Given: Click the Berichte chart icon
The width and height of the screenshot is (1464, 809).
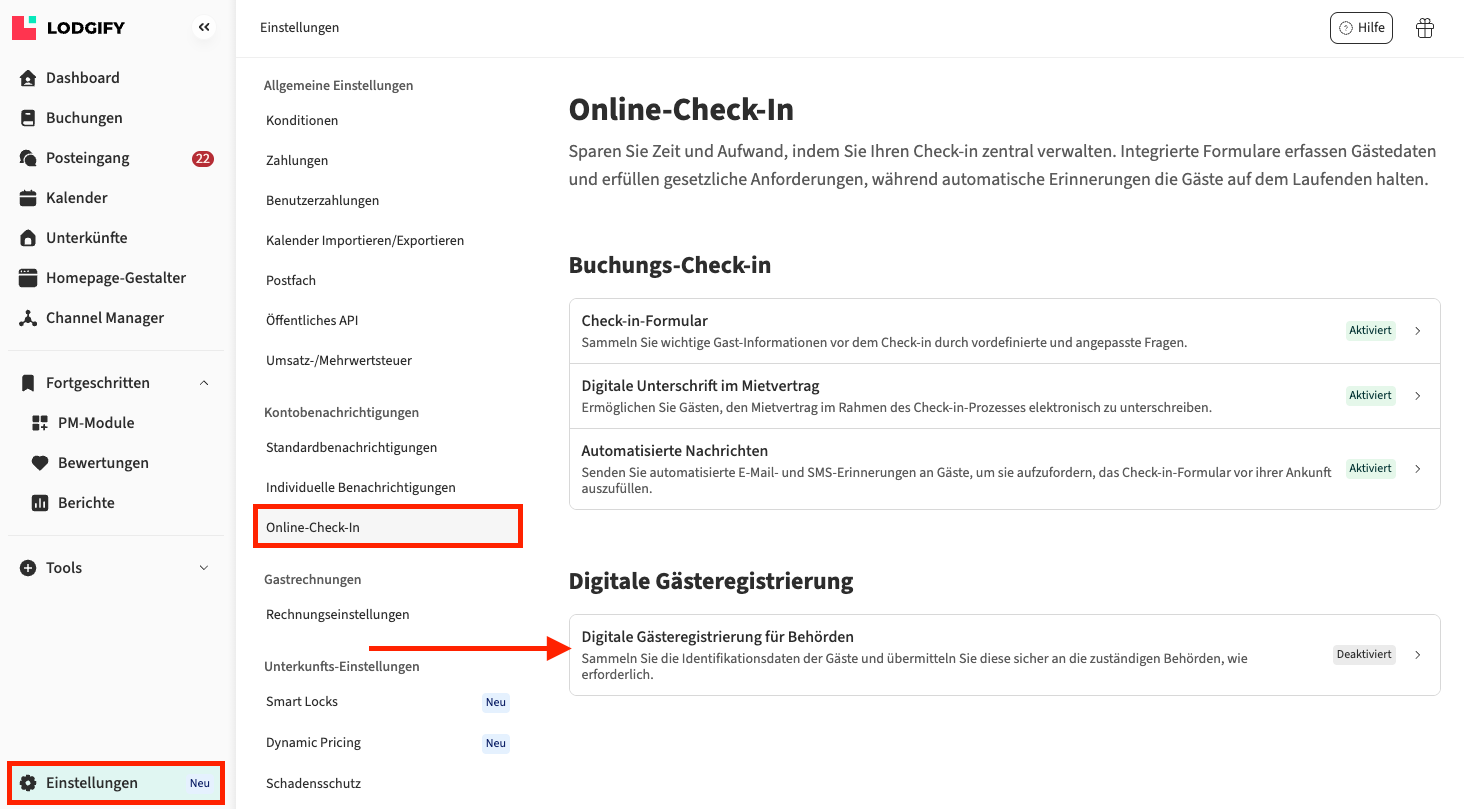Looking at the screenshot, I should pos(40,503).
